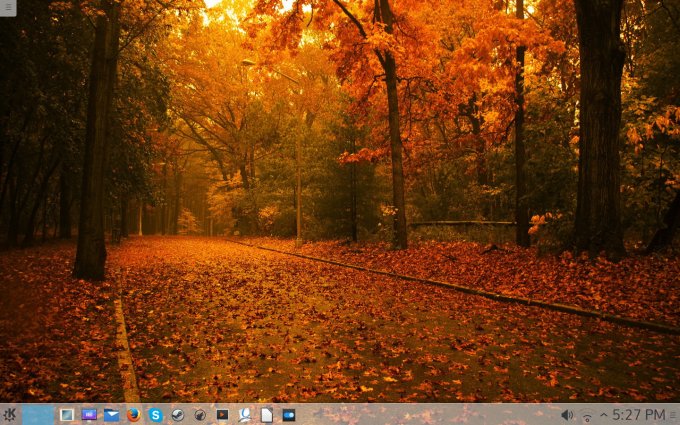
Task: Open the panel settings hamburger button
Action: (x=674, y=415)
